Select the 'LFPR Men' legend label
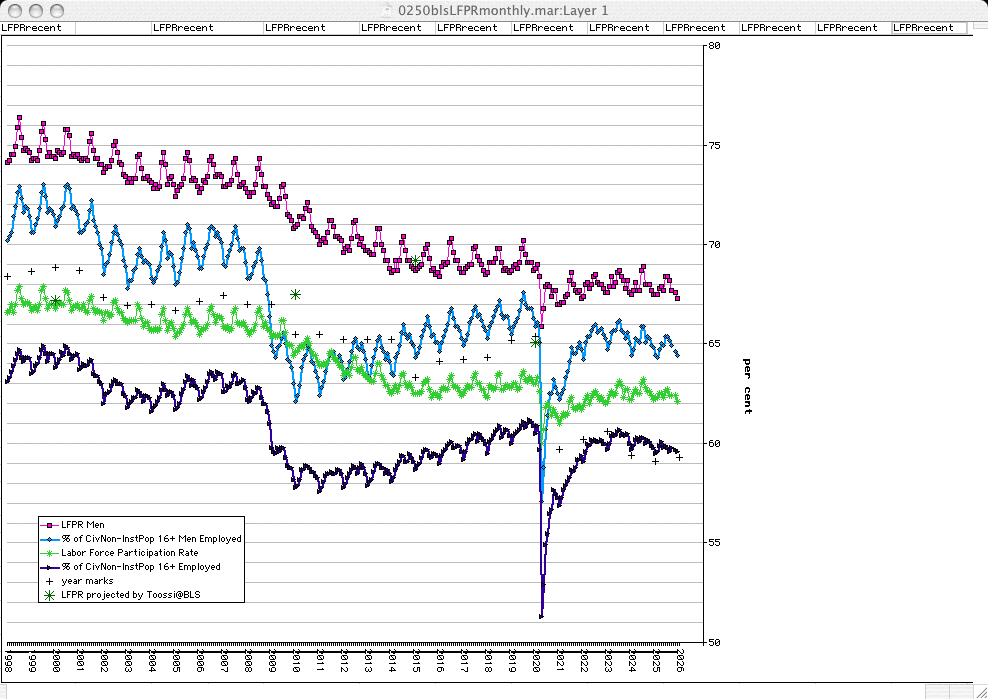This screenshot has height=699, width=988. [x=82, y=524]
